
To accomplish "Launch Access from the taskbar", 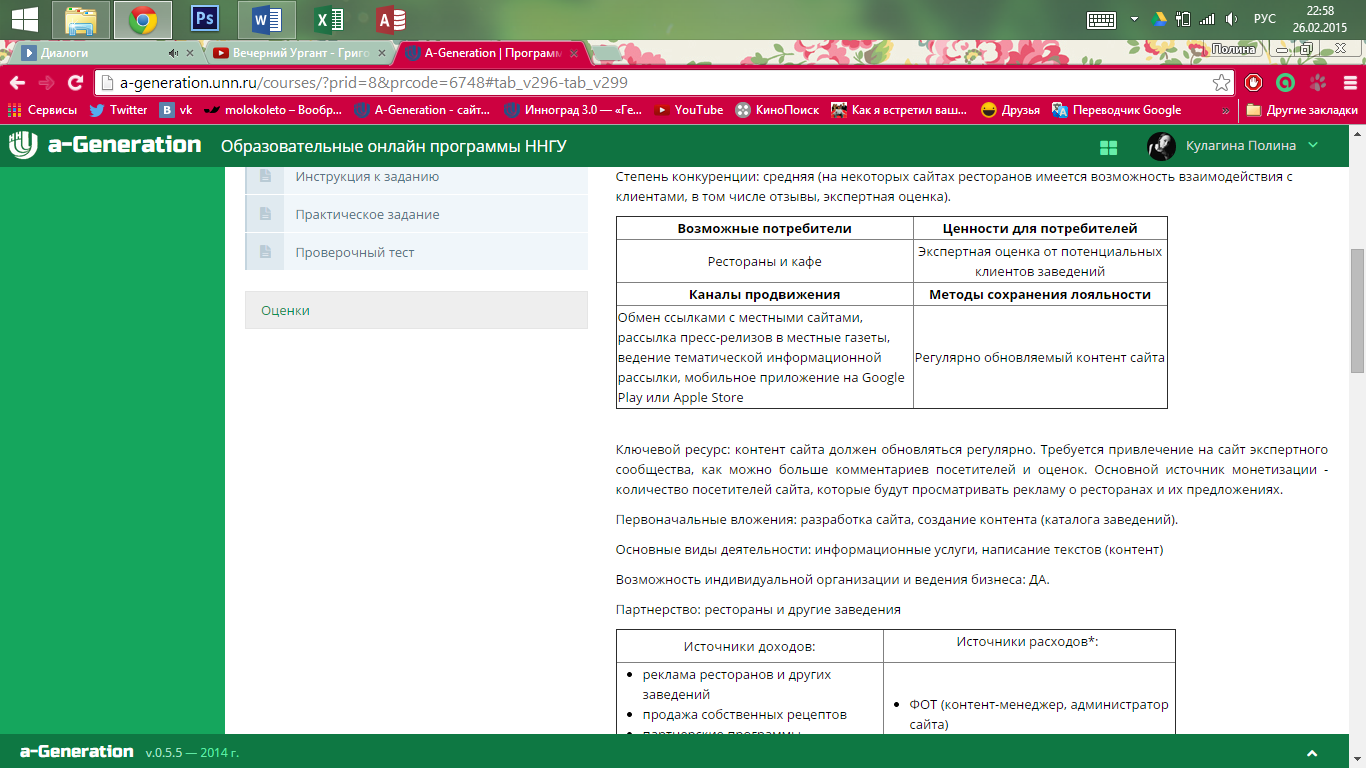I will coord(389,19).
